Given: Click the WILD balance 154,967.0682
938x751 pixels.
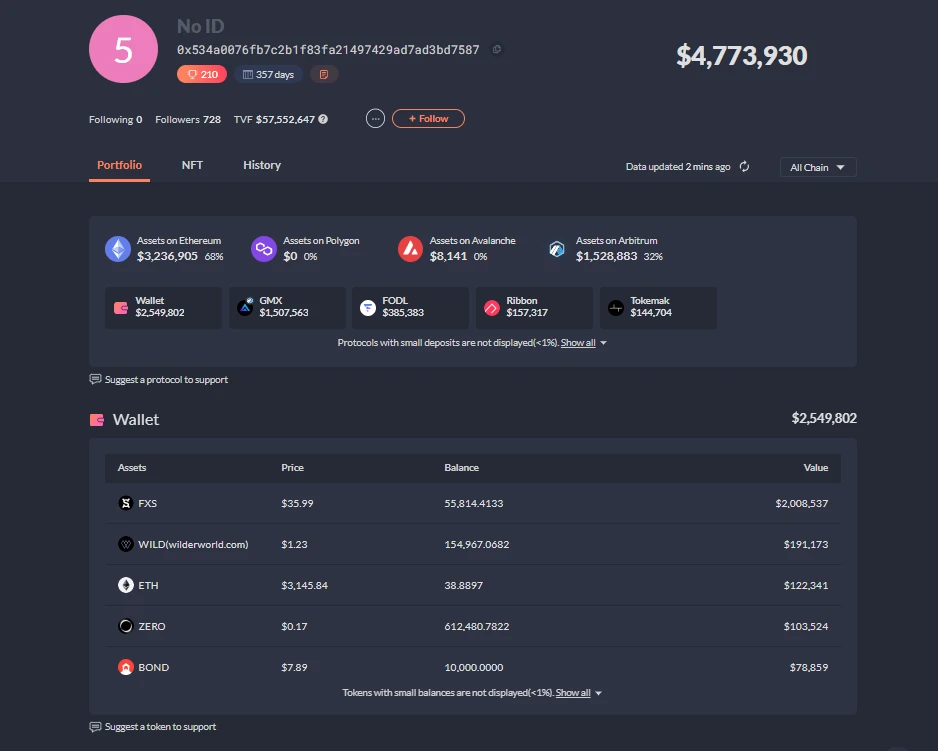Looking at the screenshot, I should [x=477, y=545].
